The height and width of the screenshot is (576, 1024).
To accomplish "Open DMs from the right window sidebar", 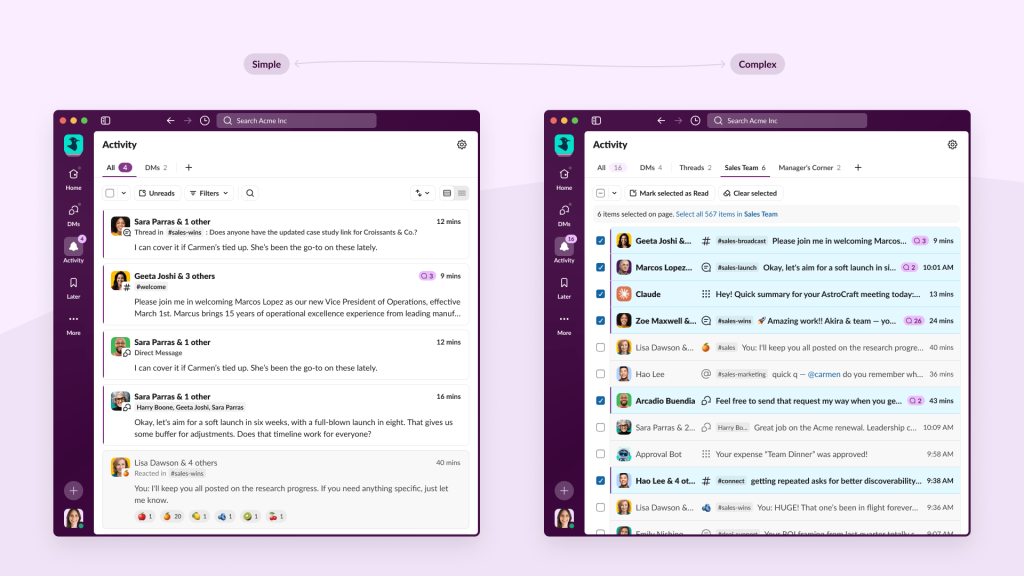I will [x=564, y=211].
